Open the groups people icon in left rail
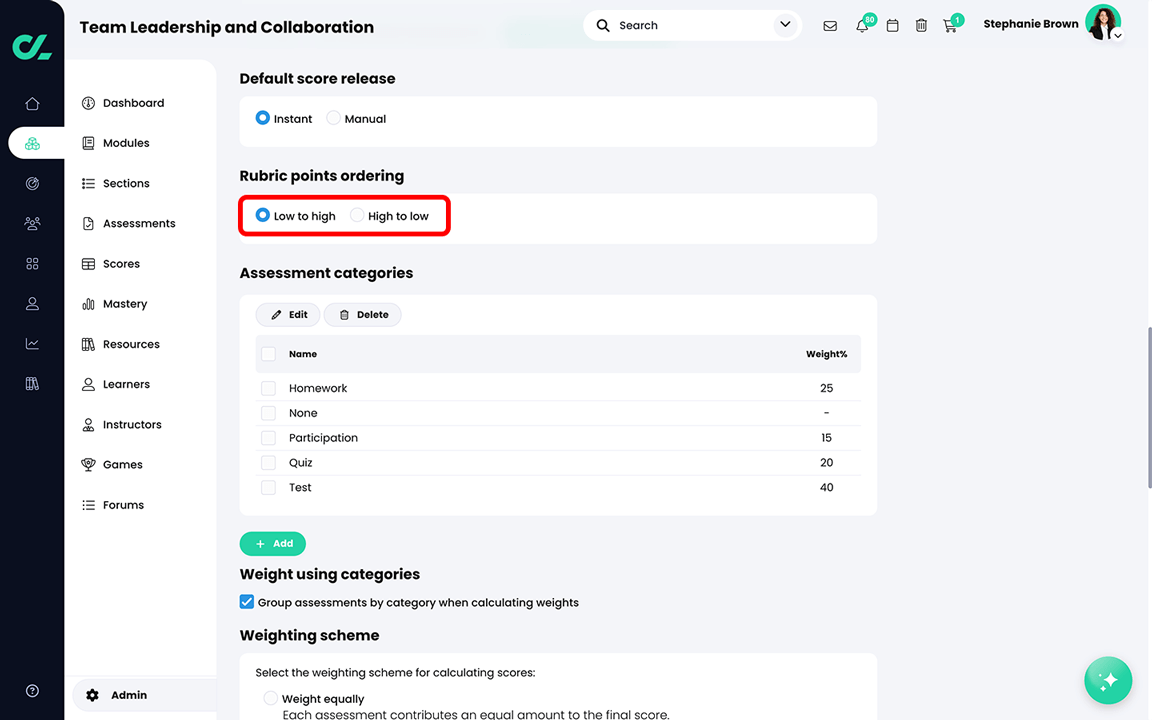Viewport: 1152px width, 720px height. pos(32,223)
